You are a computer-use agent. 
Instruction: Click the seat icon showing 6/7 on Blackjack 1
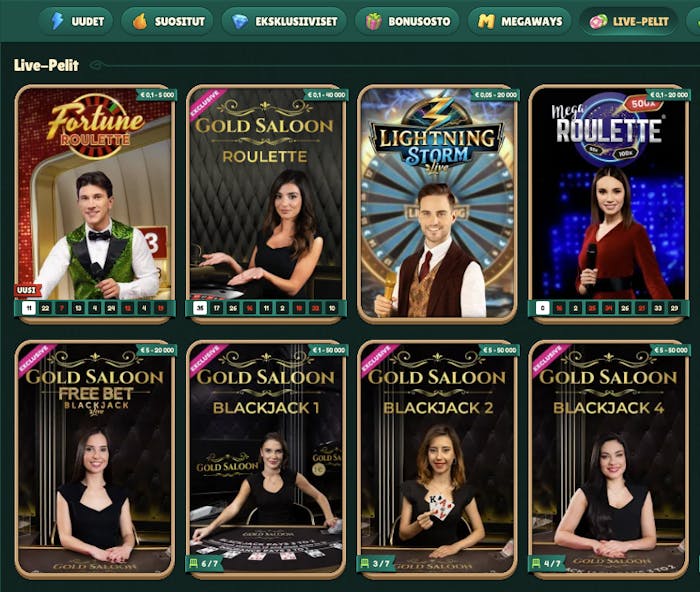click(193, 563)
